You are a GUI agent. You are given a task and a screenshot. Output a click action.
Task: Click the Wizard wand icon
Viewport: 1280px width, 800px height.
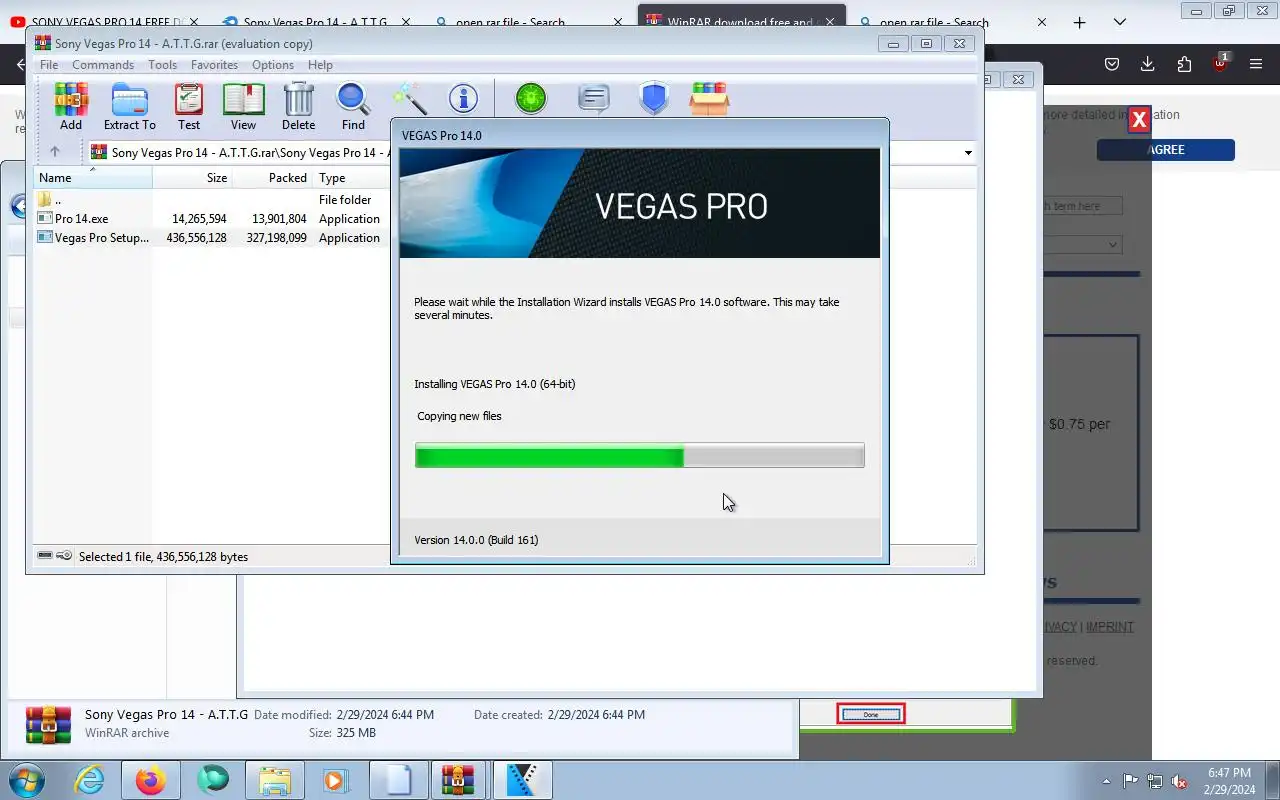click(409, 99)
